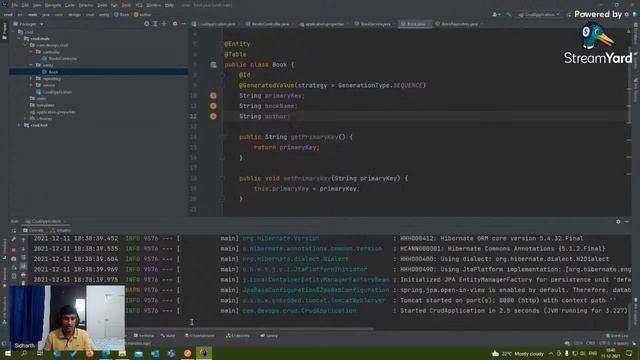Open the File menu
This screenshot has height=360, width=640.
[15, 5]
